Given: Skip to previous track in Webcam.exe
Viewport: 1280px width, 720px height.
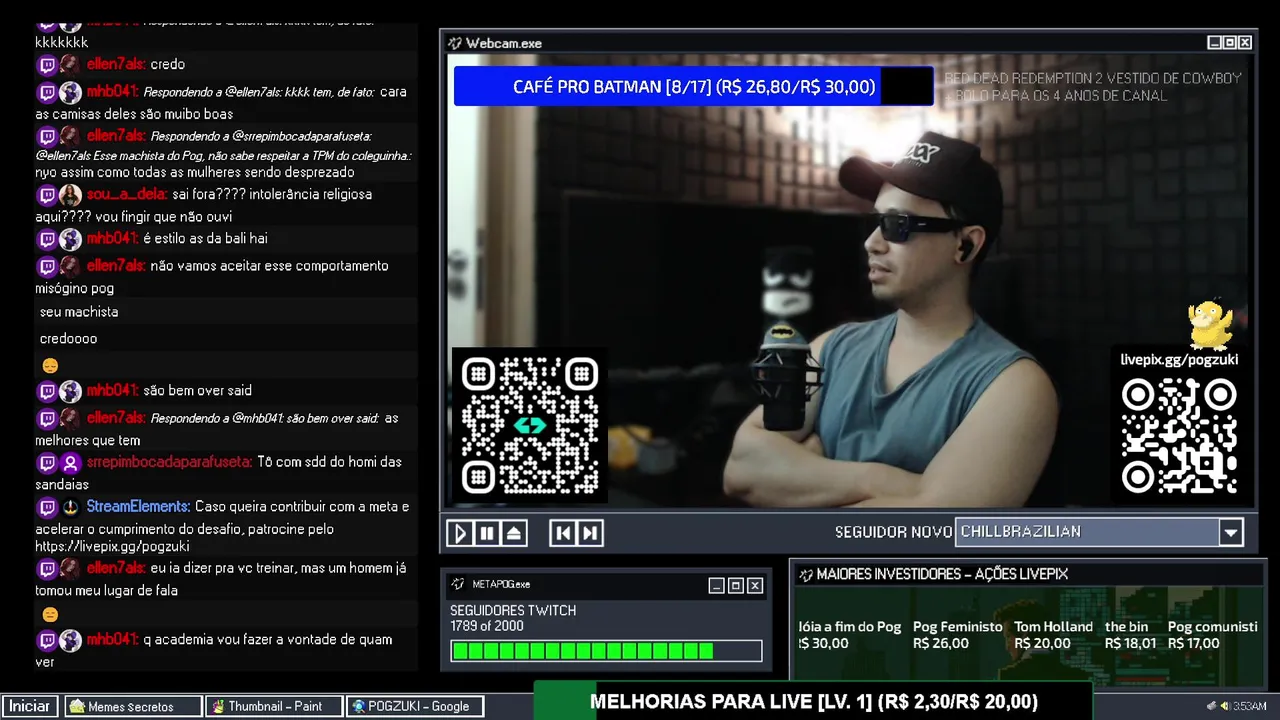Looking at the screenshot, I should click(563, 533).
